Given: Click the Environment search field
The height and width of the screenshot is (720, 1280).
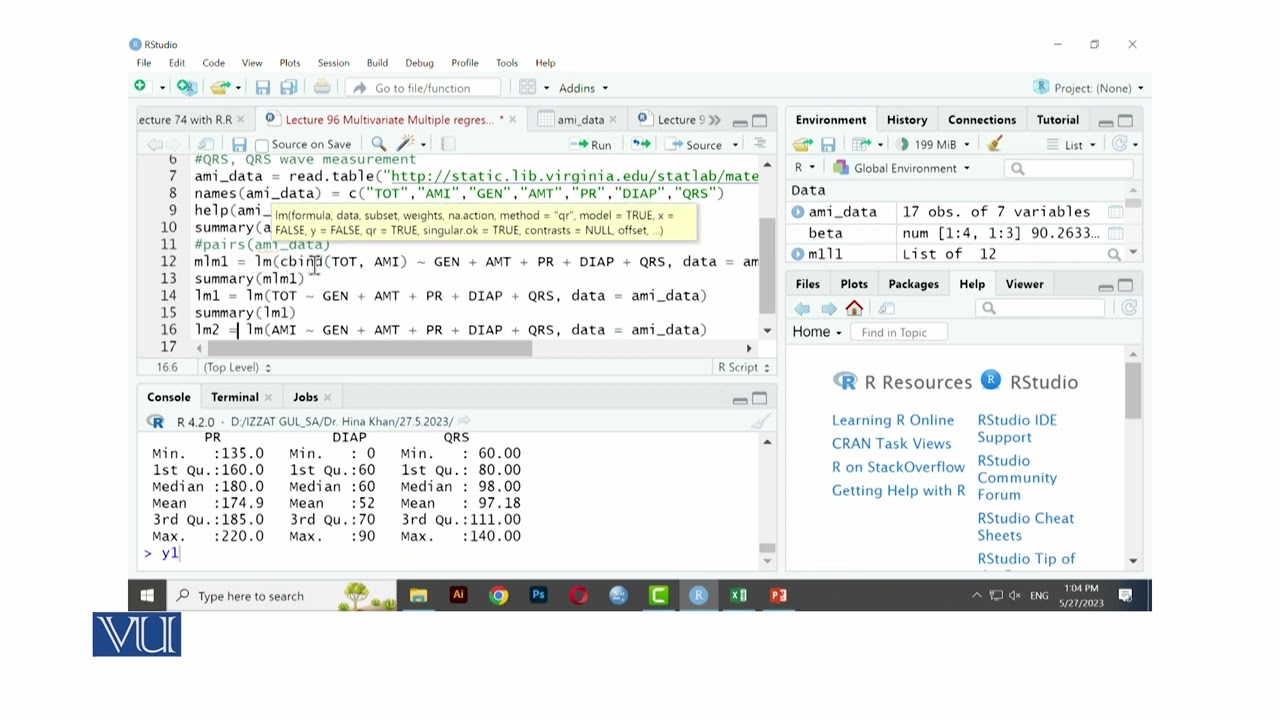Looking at the screenshot, I should (1069, 168).
